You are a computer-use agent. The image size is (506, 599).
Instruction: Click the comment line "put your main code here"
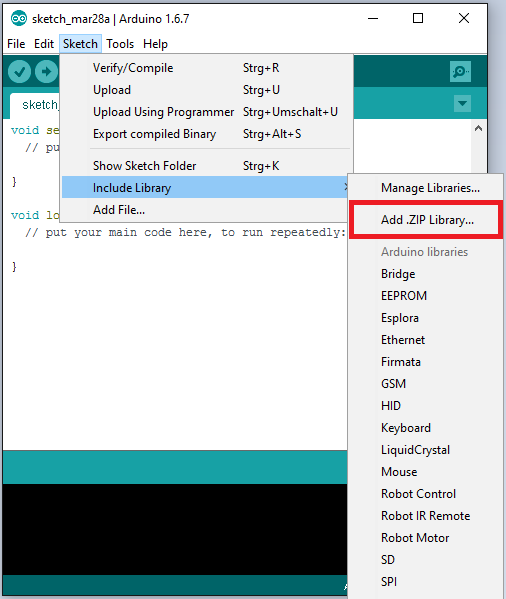click(x=185, y=232)
